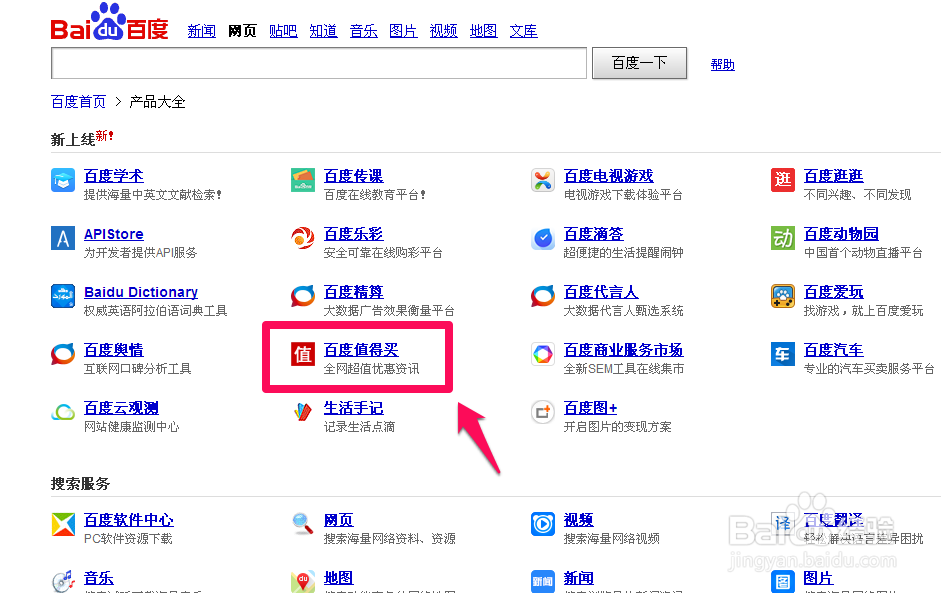Click the 全网超值优惠资讯 description text

[x=371, y=369]
